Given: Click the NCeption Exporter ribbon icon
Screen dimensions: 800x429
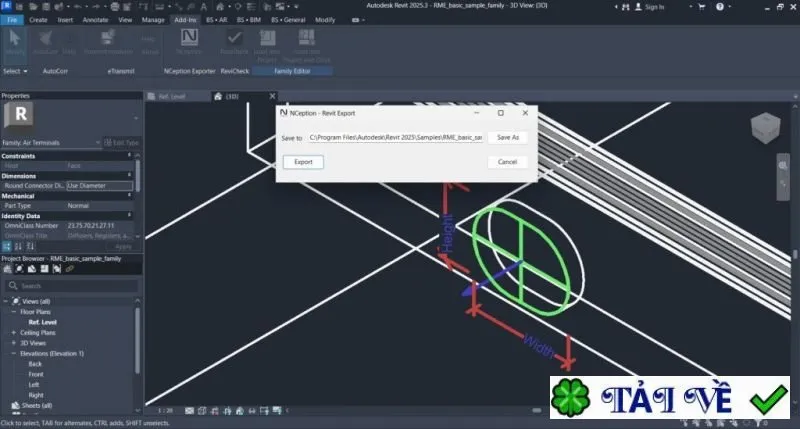Looking at the screenshot, I should 189,37.
